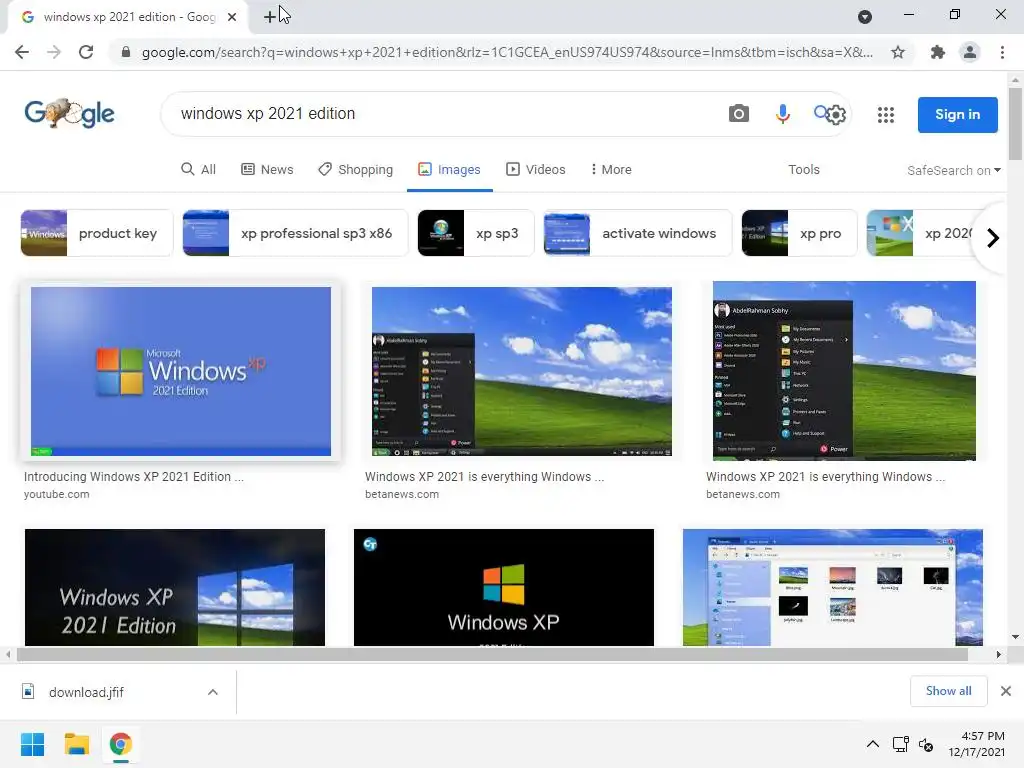Open the black Windows XP logo image
Viewport: 1024px width, 768px height.
[x=504, y=588]
